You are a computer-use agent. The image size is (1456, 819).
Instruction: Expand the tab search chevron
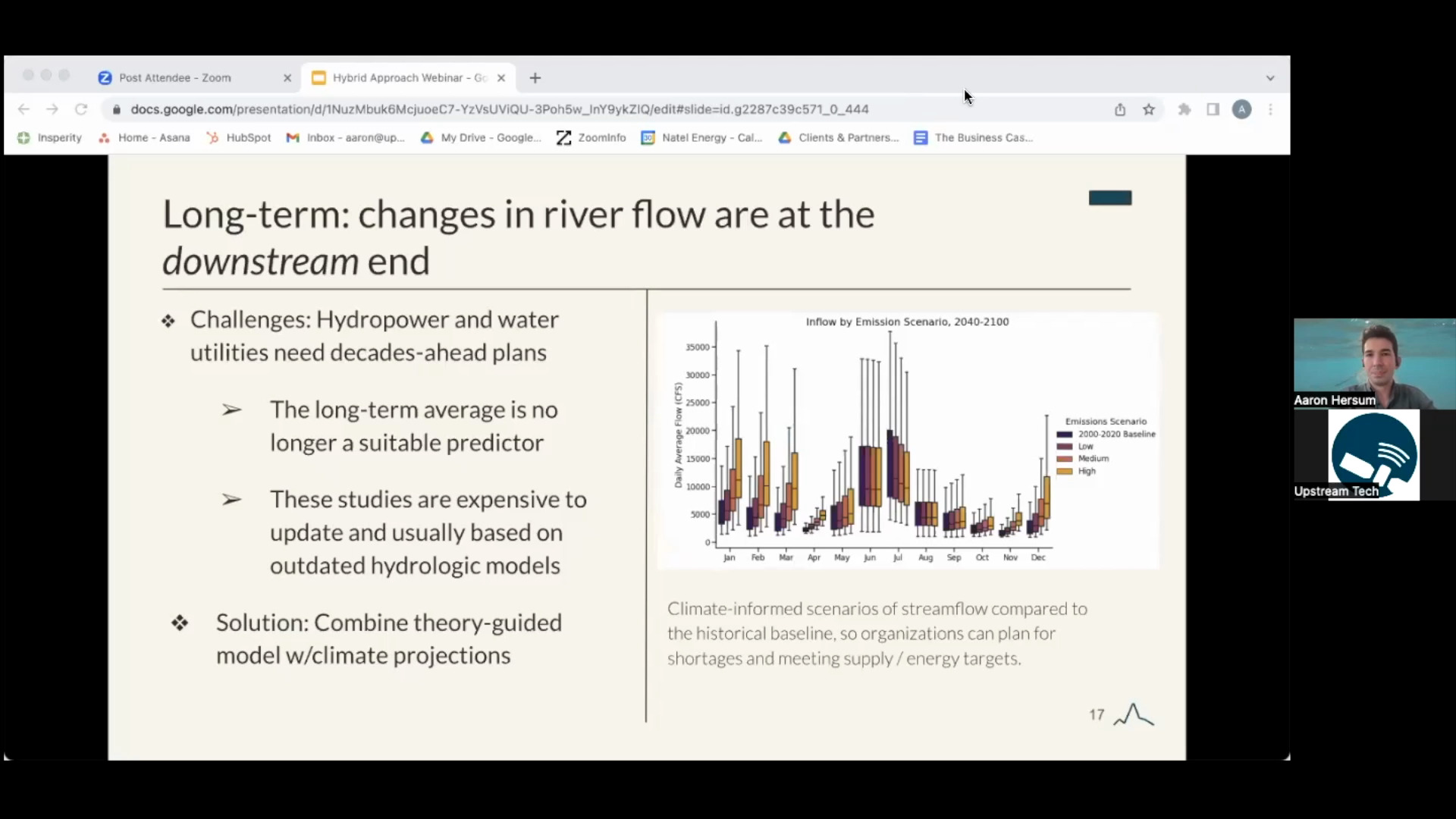(x=1270, y=78)
